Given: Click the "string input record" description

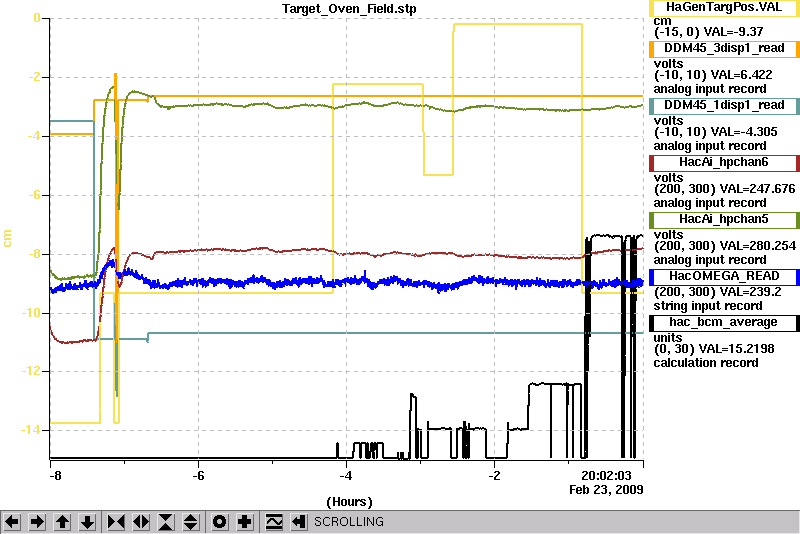Looking at the screenshot, I should (x=708, y=306).
